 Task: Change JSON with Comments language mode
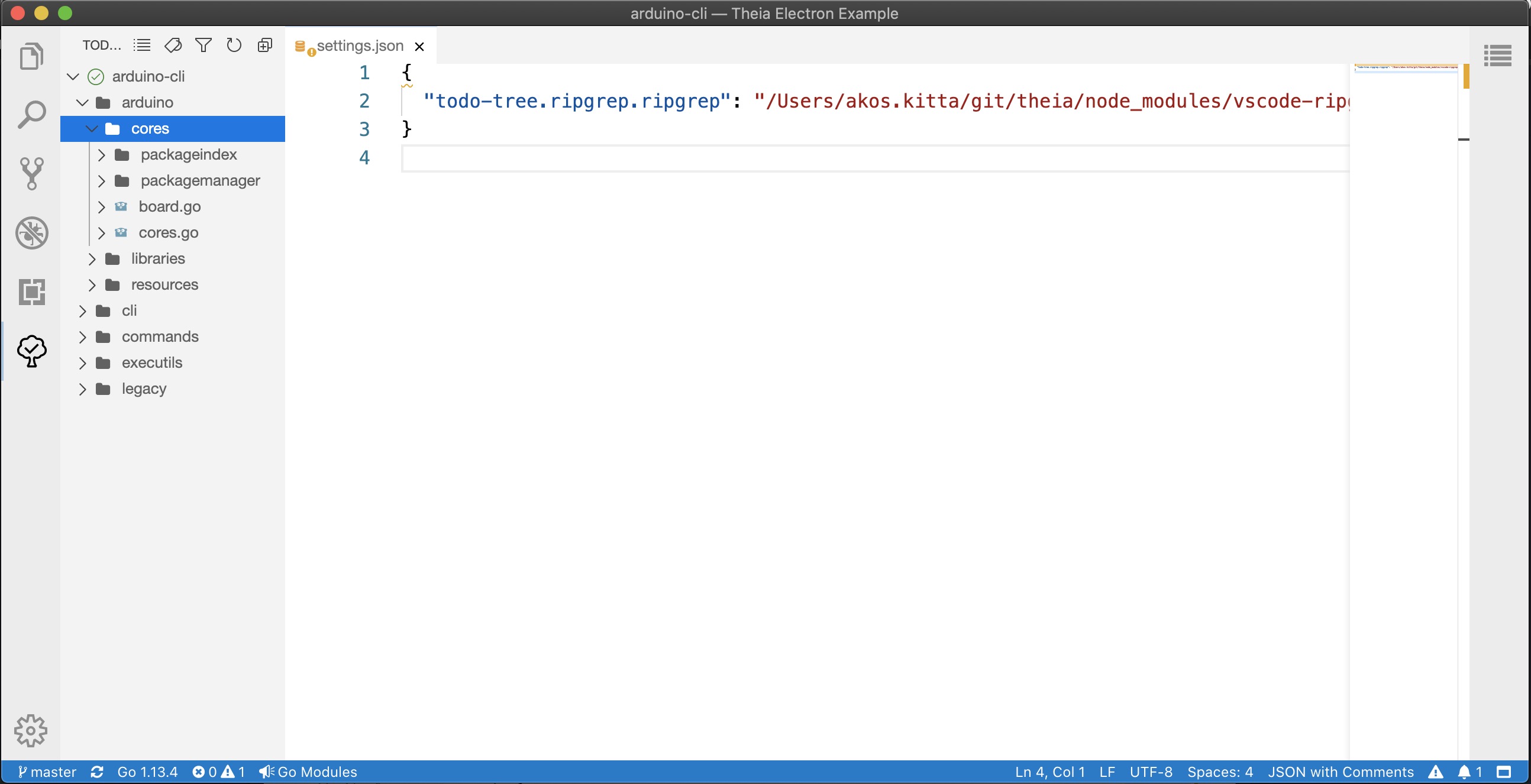coord(1341,772)
